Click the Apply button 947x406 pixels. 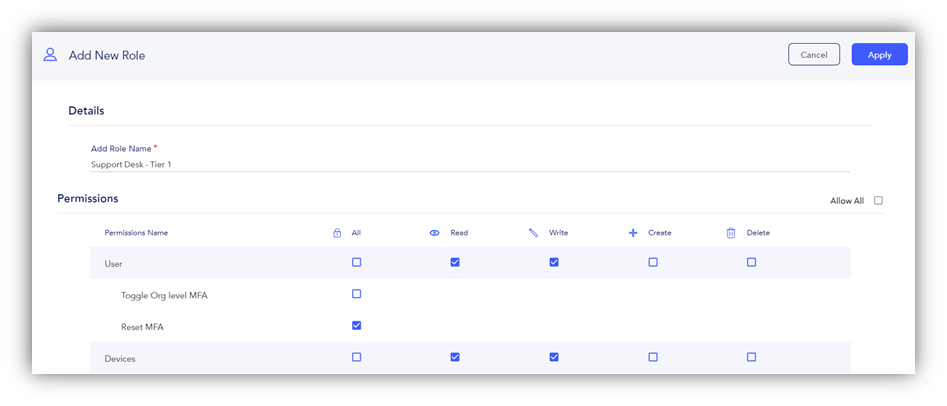[x=879, y=54]
